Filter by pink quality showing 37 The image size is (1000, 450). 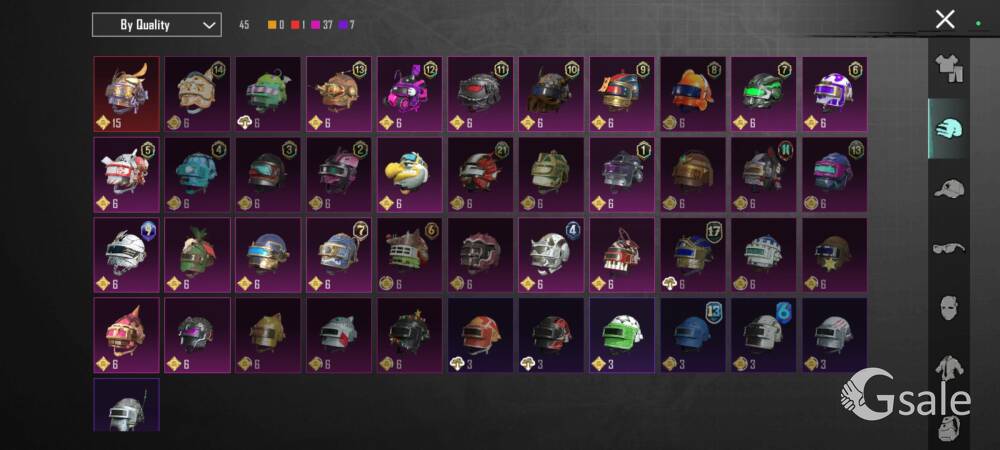coord(322,25)
